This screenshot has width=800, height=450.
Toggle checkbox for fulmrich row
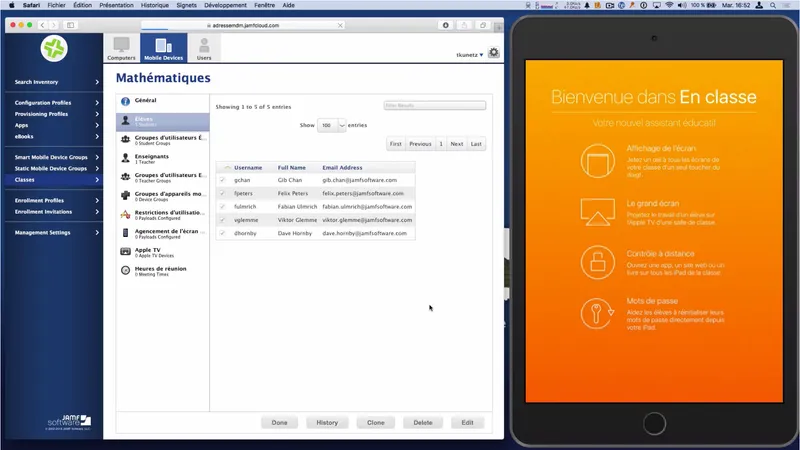point(222,207)
